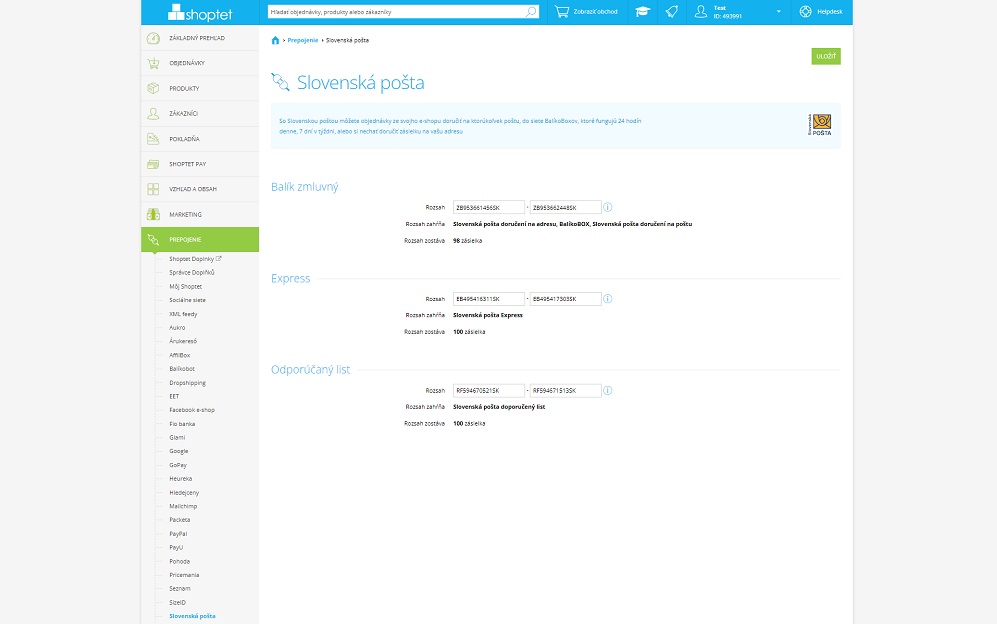Open Môj Shoptet submenu item
Image resolution: width=997 pixels, height=624 pixels.
185,286
